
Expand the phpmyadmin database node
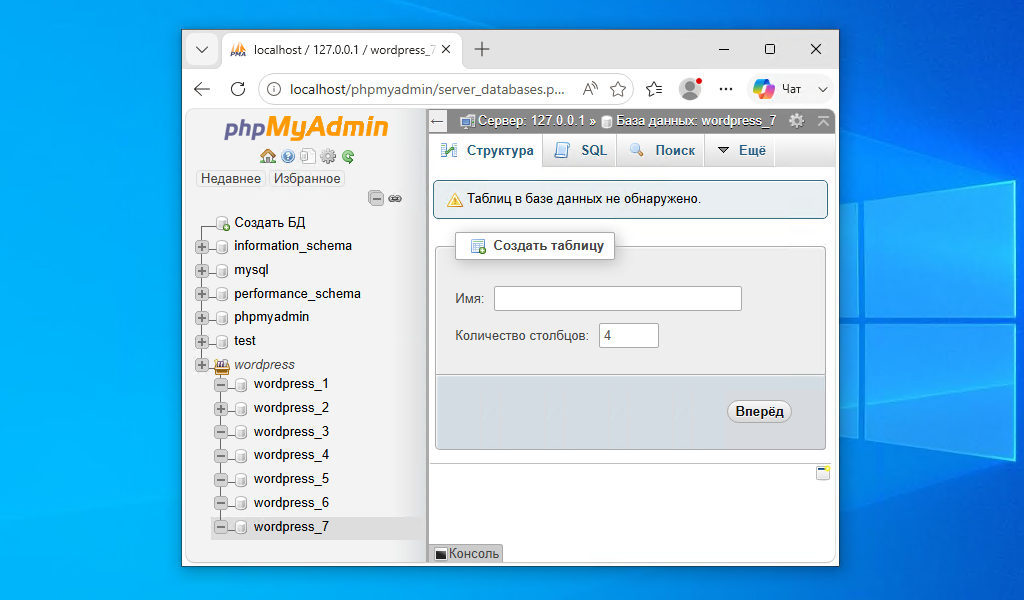(x=202, y=318)
